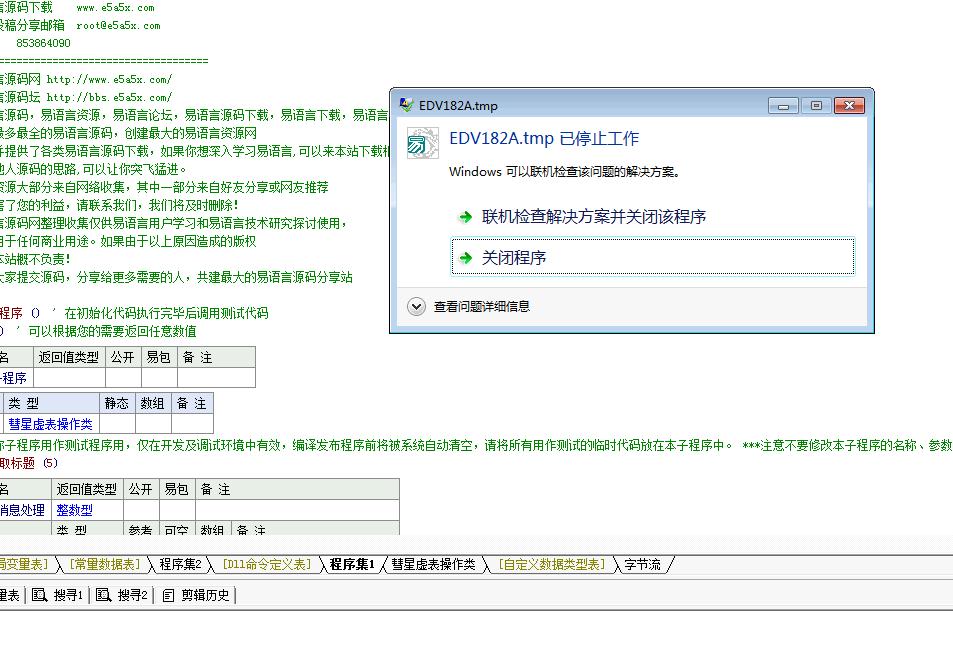Minimize the EDV182A.tmp dialog

pyautogui.click(x=783, y=106)
